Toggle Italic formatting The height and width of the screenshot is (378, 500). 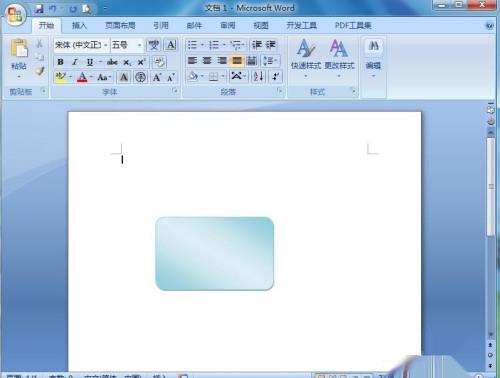point(75,62)
